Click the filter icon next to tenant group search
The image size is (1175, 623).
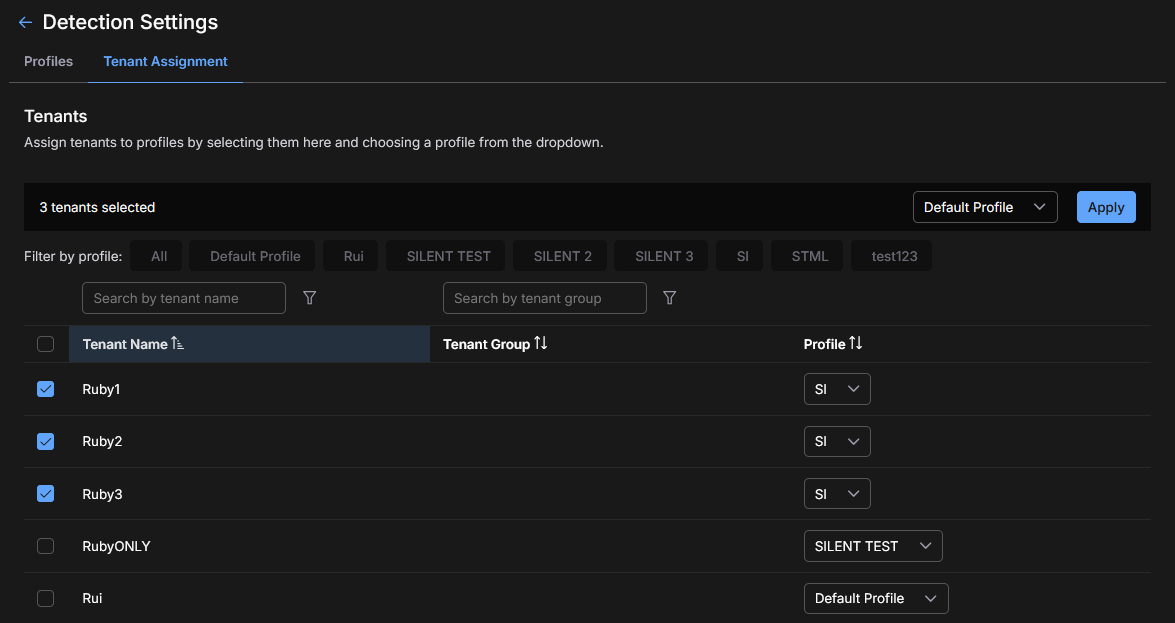670,298
